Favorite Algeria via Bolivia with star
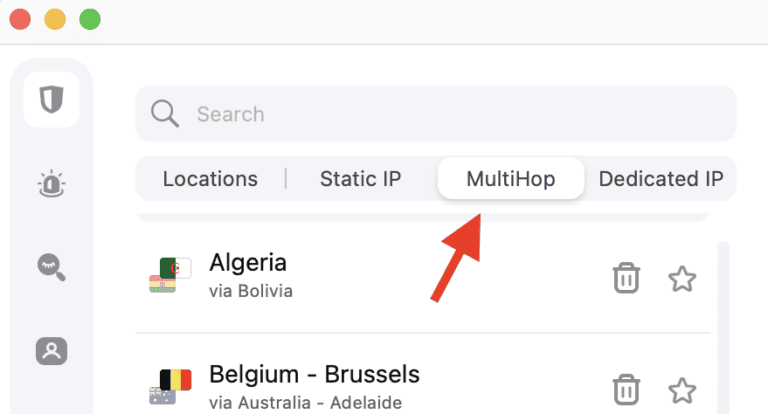This screenshot has width=768, height=414. coord(682,278)
